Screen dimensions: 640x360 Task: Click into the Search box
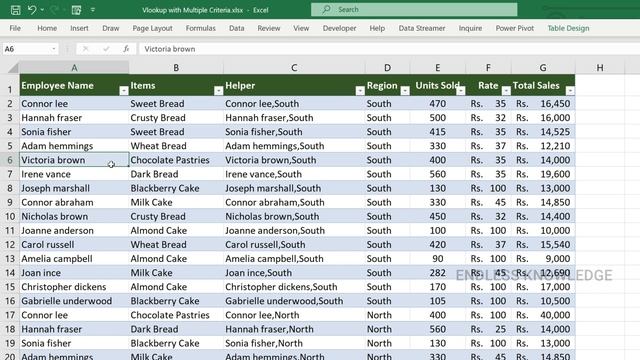click(x=414, y=9)
